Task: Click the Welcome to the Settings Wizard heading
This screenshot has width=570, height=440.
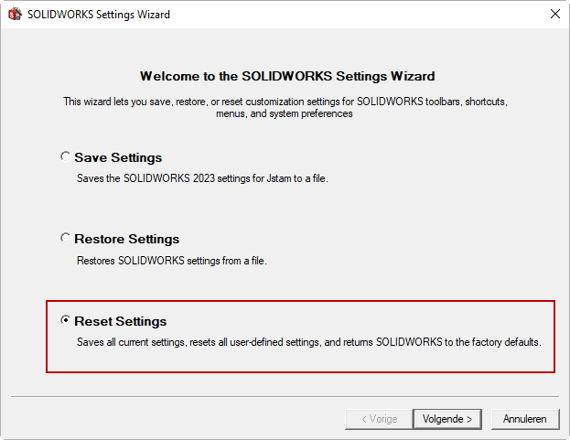Action: [288, 76]
